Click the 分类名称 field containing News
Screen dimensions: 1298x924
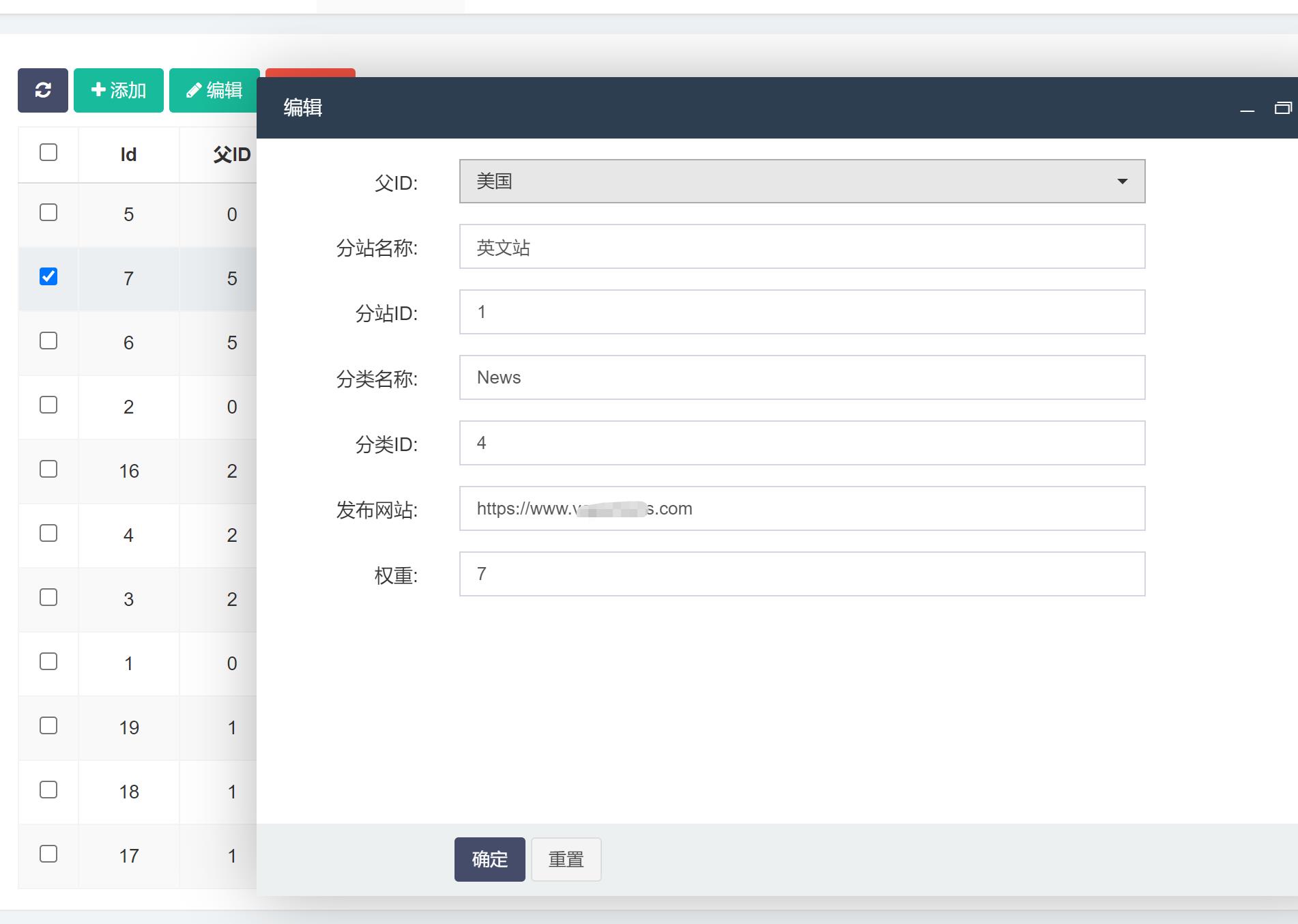pos(801,377)
